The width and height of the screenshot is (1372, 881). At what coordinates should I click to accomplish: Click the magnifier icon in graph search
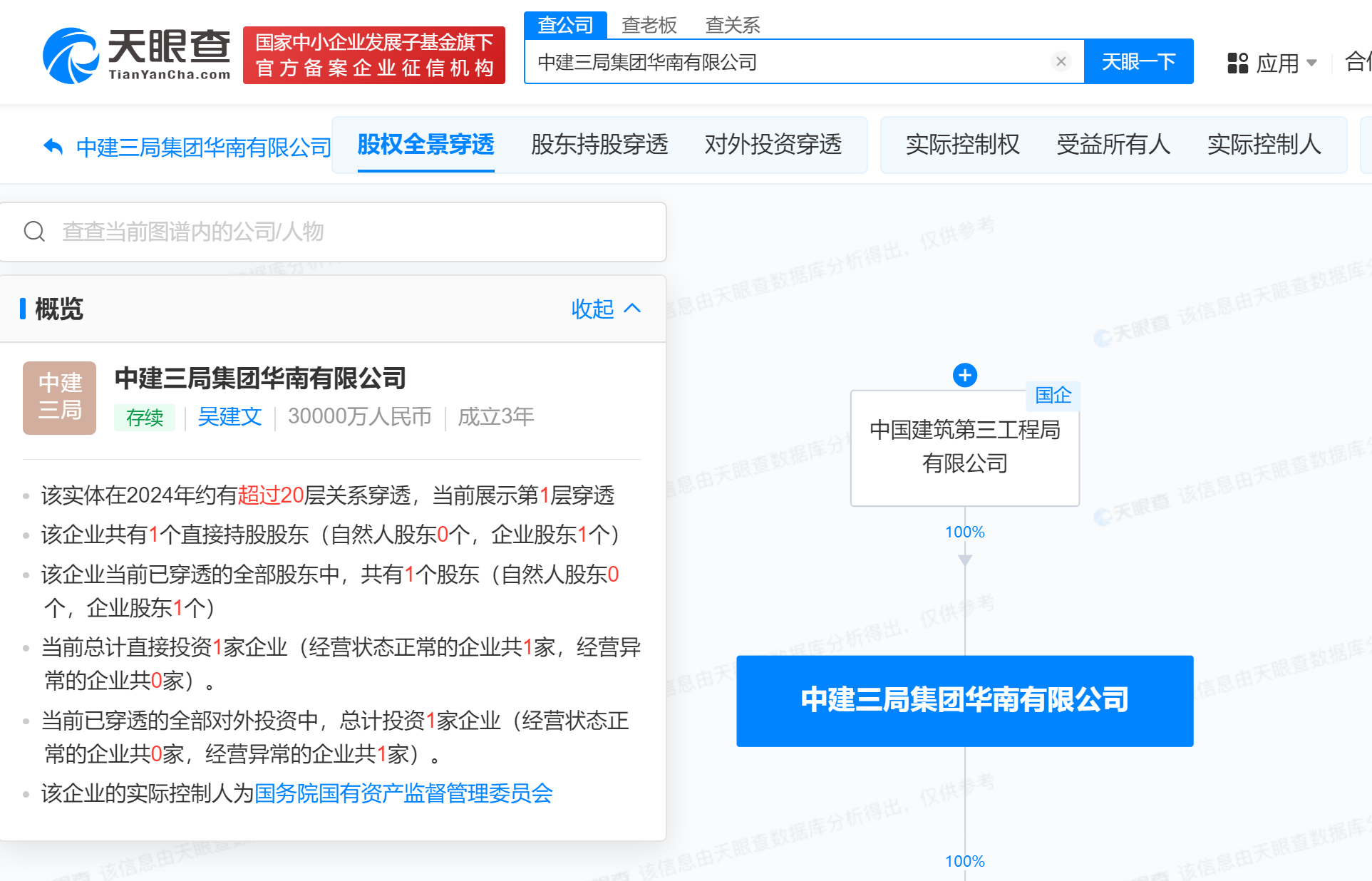click(34, 231)
